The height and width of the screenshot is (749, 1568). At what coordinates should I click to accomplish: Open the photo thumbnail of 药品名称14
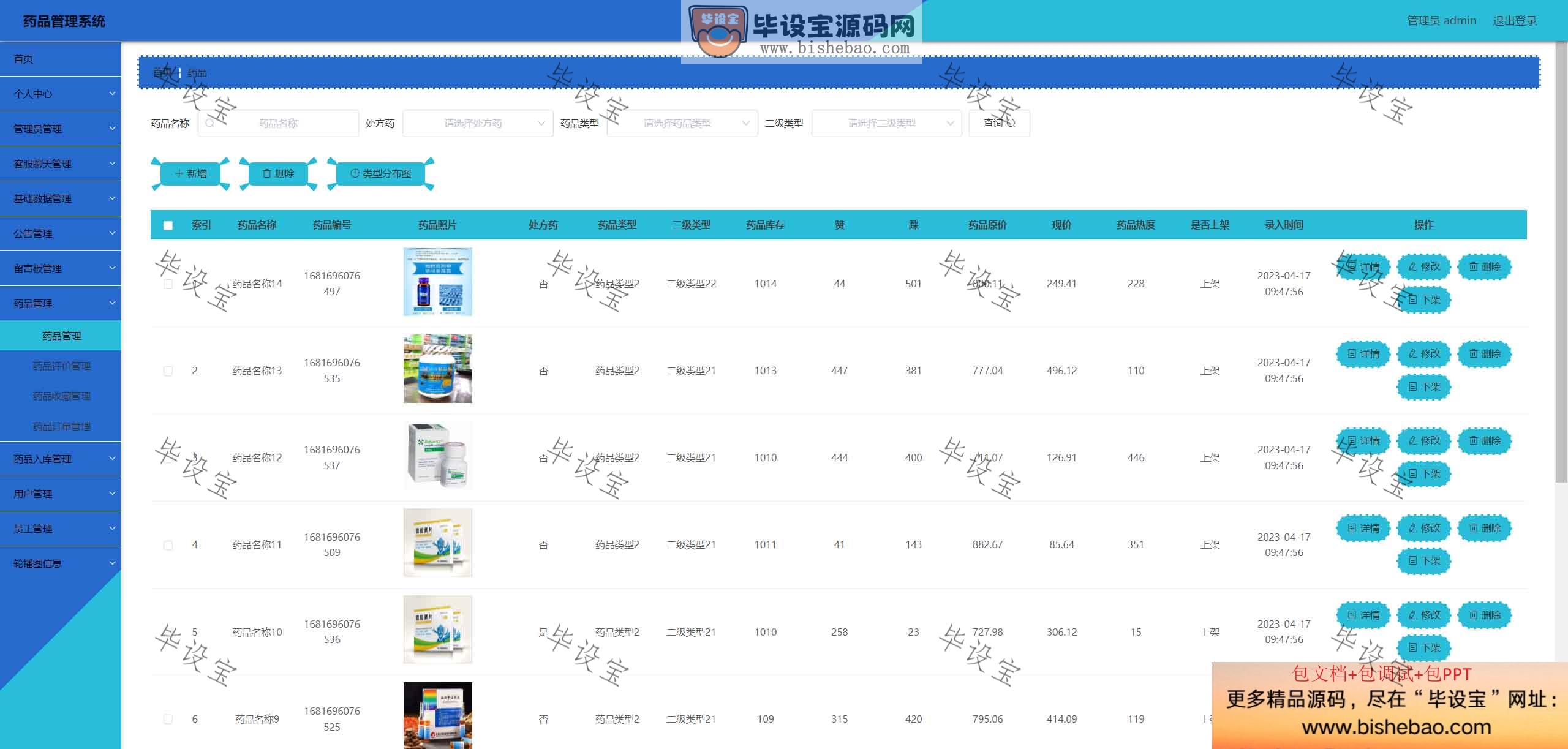click(x=437, y=282)
